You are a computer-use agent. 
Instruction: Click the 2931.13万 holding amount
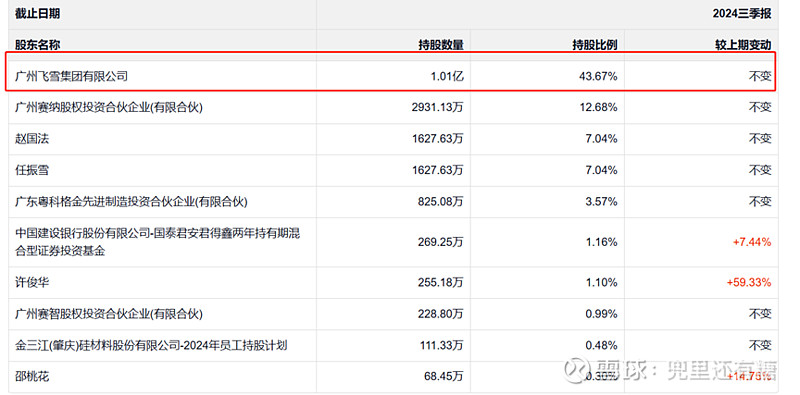click(x=438, y=108)
